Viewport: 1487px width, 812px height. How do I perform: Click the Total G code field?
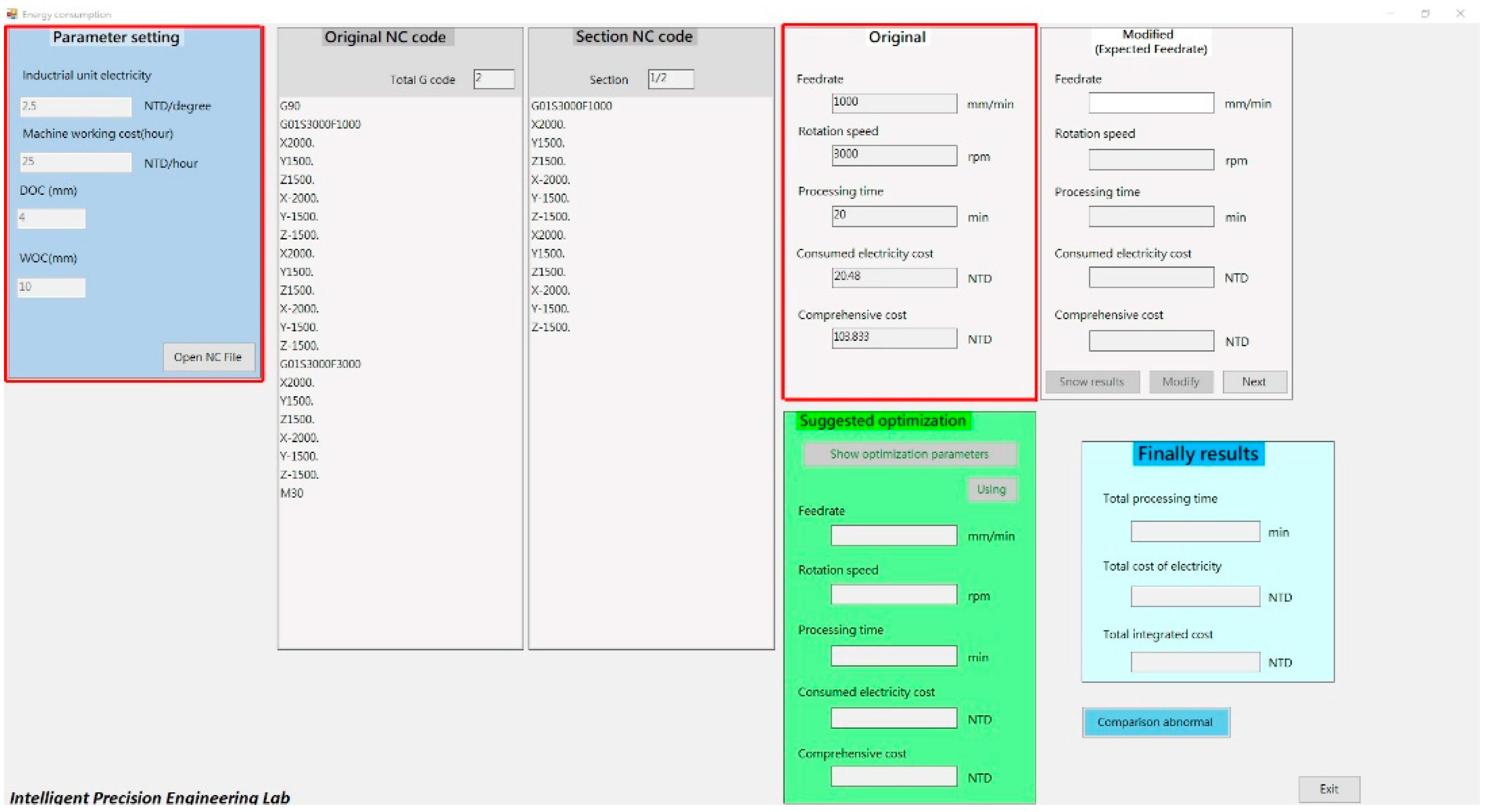pos(494,79)
